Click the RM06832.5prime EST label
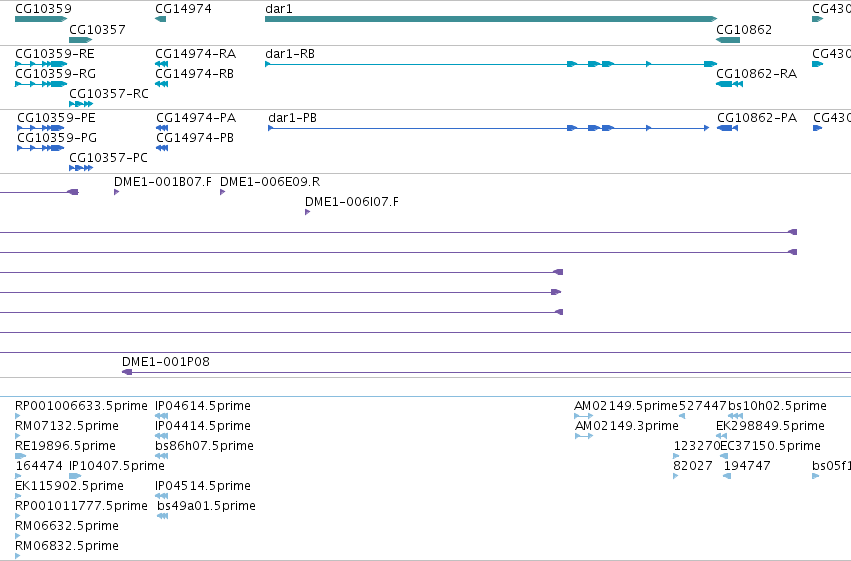851x561 pixels. coord(67,546)
